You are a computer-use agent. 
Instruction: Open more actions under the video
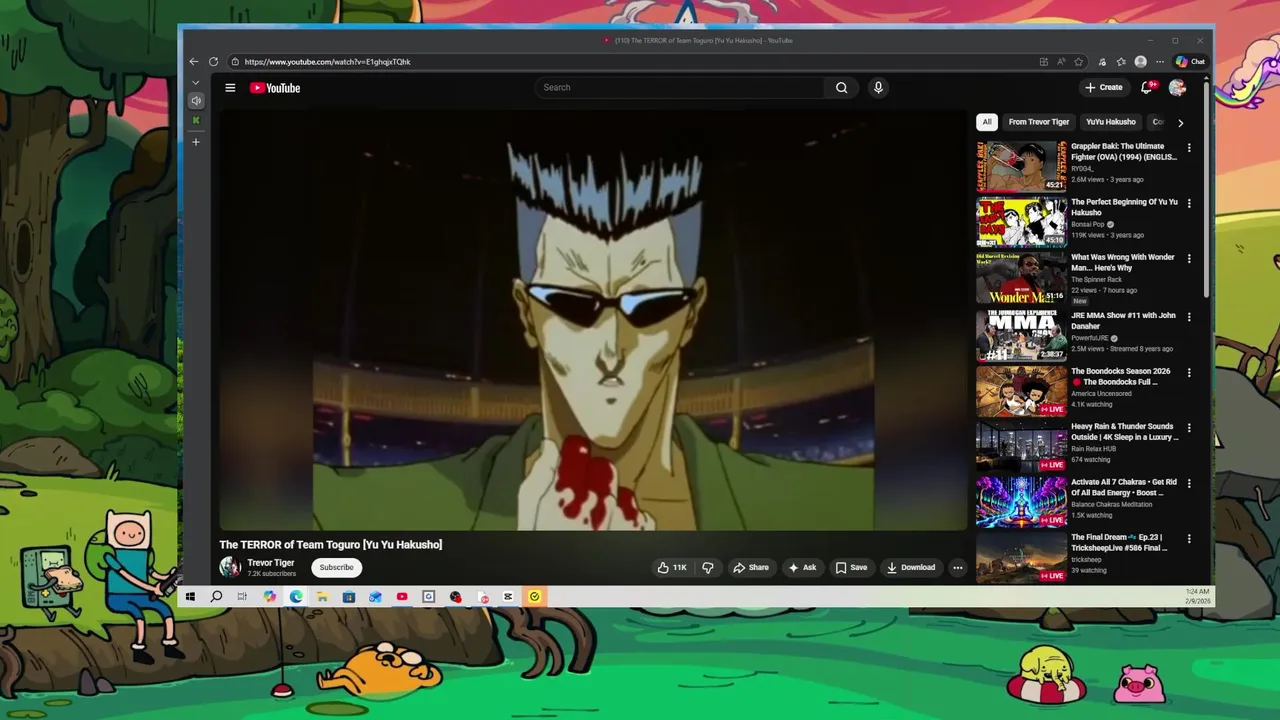(958, 568)
